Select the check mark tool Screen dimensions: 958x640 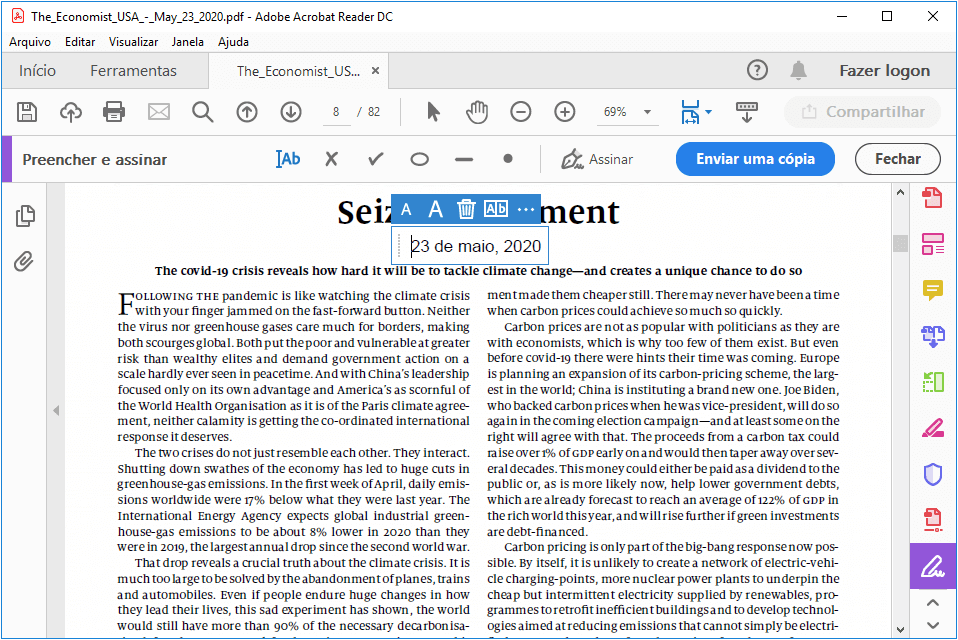tap(376, 159)
